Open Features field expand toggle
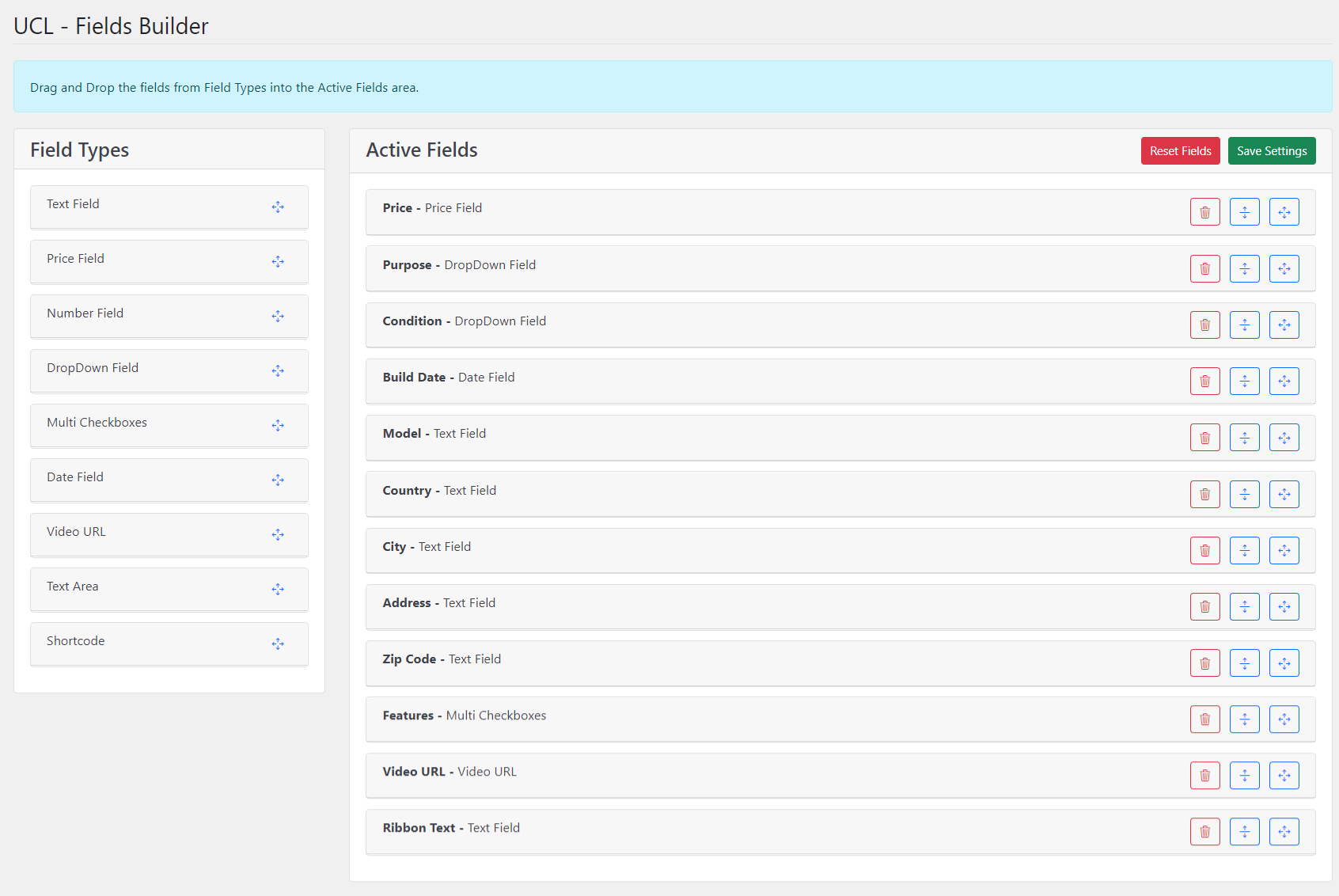 click(x=1244, y=719)
